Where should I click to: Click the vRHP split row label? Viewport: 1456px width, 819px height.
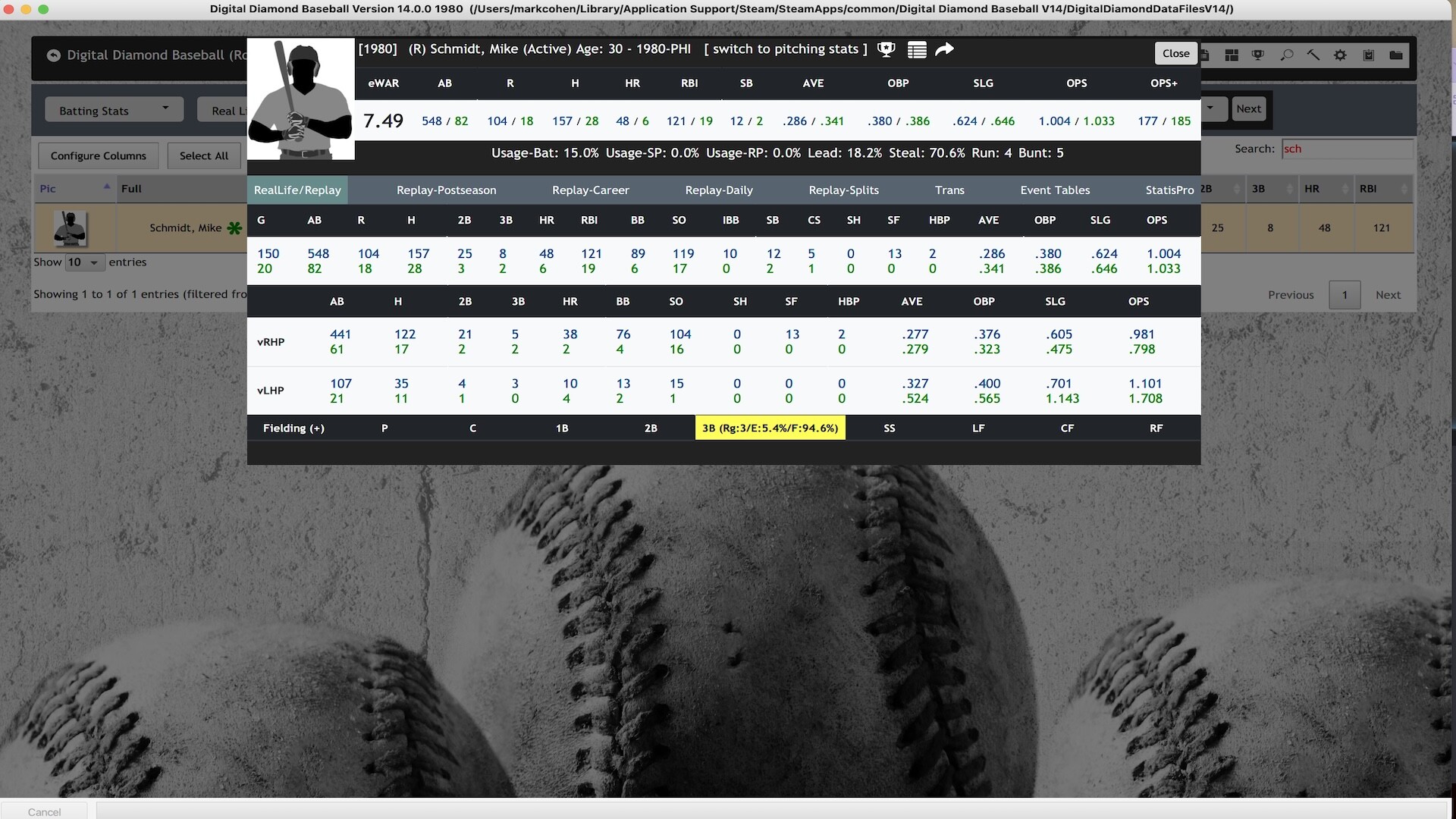(271, 342)
